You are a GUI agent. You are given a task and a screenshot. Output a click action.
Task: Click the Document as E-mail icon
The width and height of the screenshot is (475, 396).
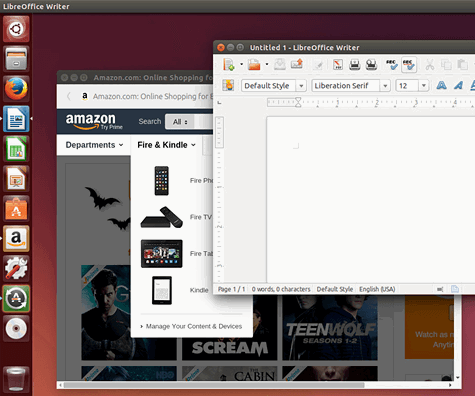[x=297, y=64]
